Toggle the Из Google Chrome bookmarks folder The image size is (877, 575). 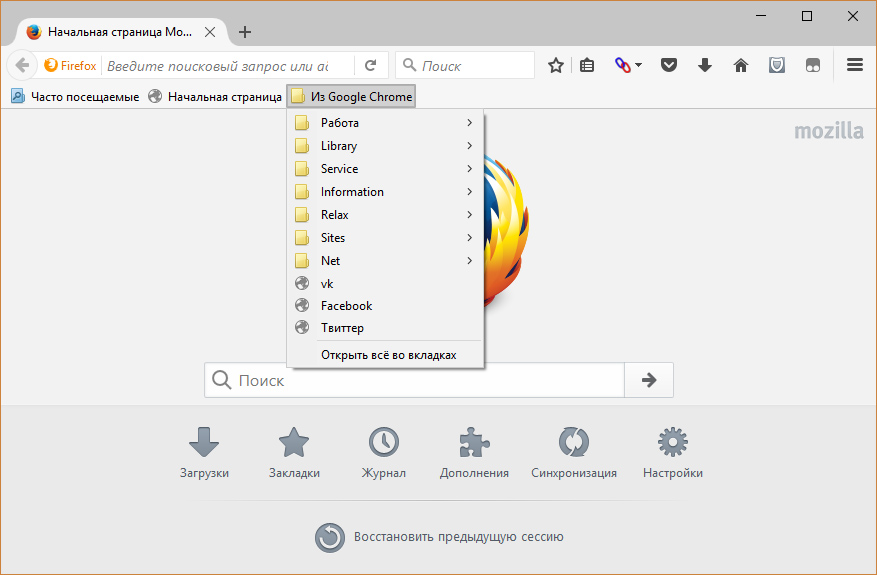(351, 96)
